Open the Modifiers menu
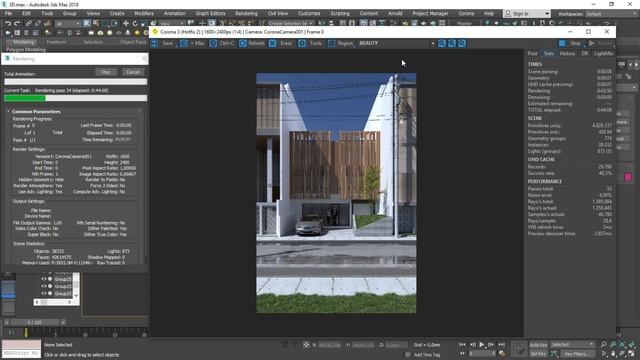This screenshot has height=360, width=640. pos(144,13)
